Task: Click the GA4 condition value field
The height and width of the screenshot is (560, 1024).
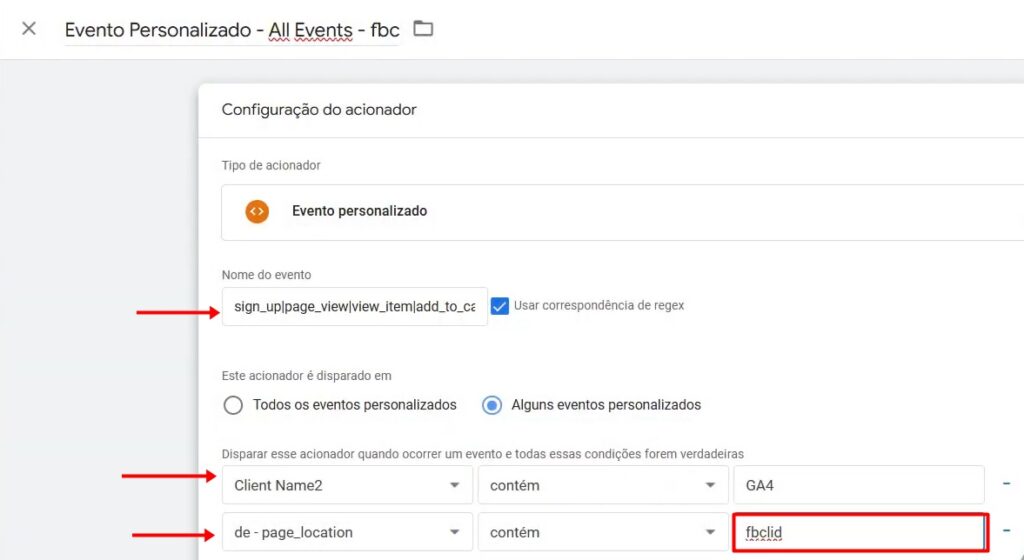Action: pos(858,485)
